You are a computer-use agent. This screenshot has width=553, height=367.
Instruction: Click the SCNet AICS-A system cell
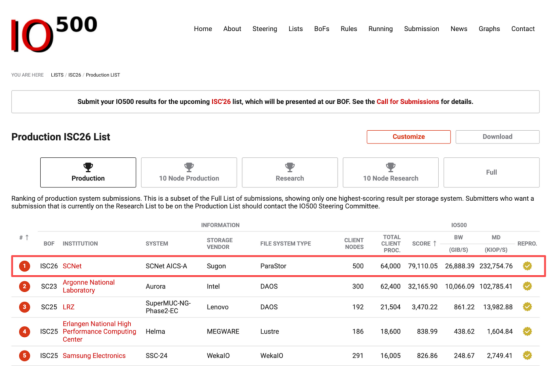pos(166,266)
